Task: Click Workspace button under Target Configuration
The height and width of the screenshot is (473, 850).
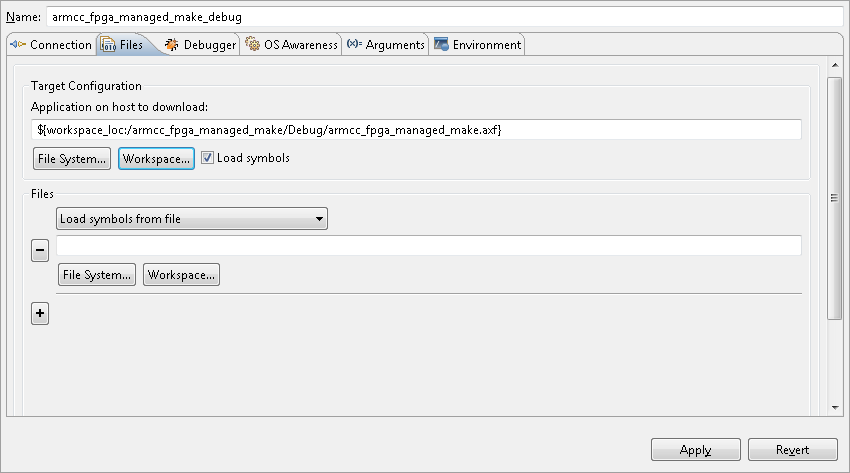Action: [156, 159]
